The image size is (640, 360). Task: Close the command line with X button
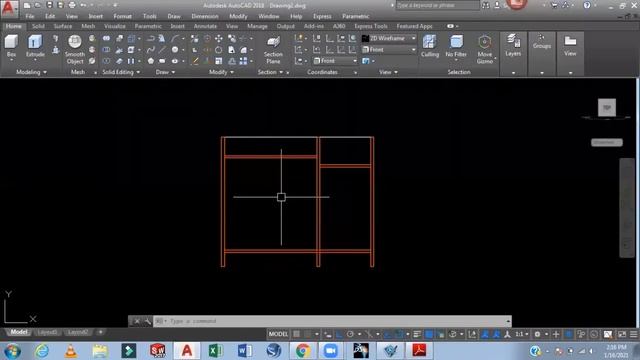137,321
